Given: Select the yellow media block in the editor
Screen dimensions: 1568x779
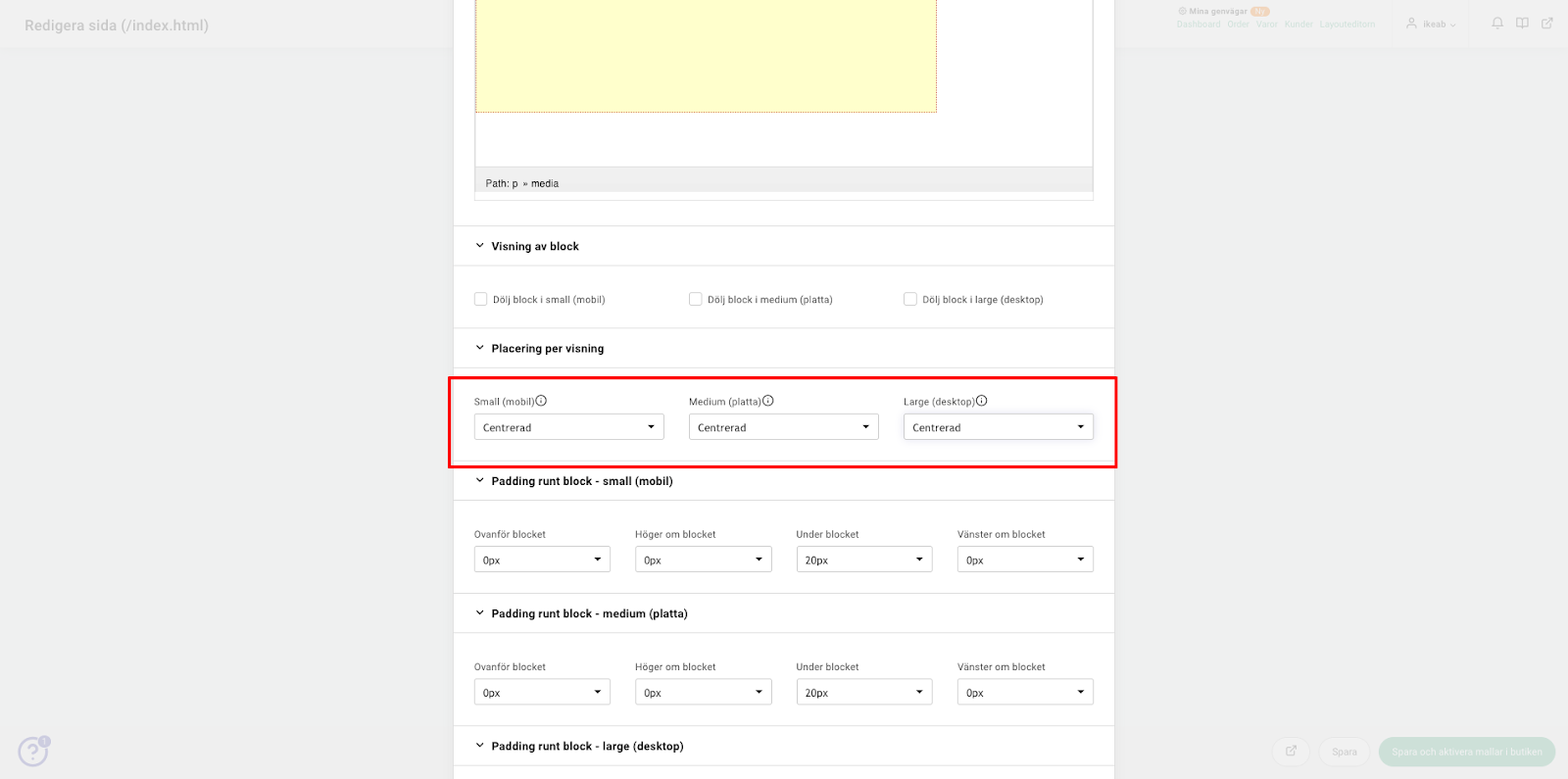Looking at the screenshot, I should click(706, 56).
